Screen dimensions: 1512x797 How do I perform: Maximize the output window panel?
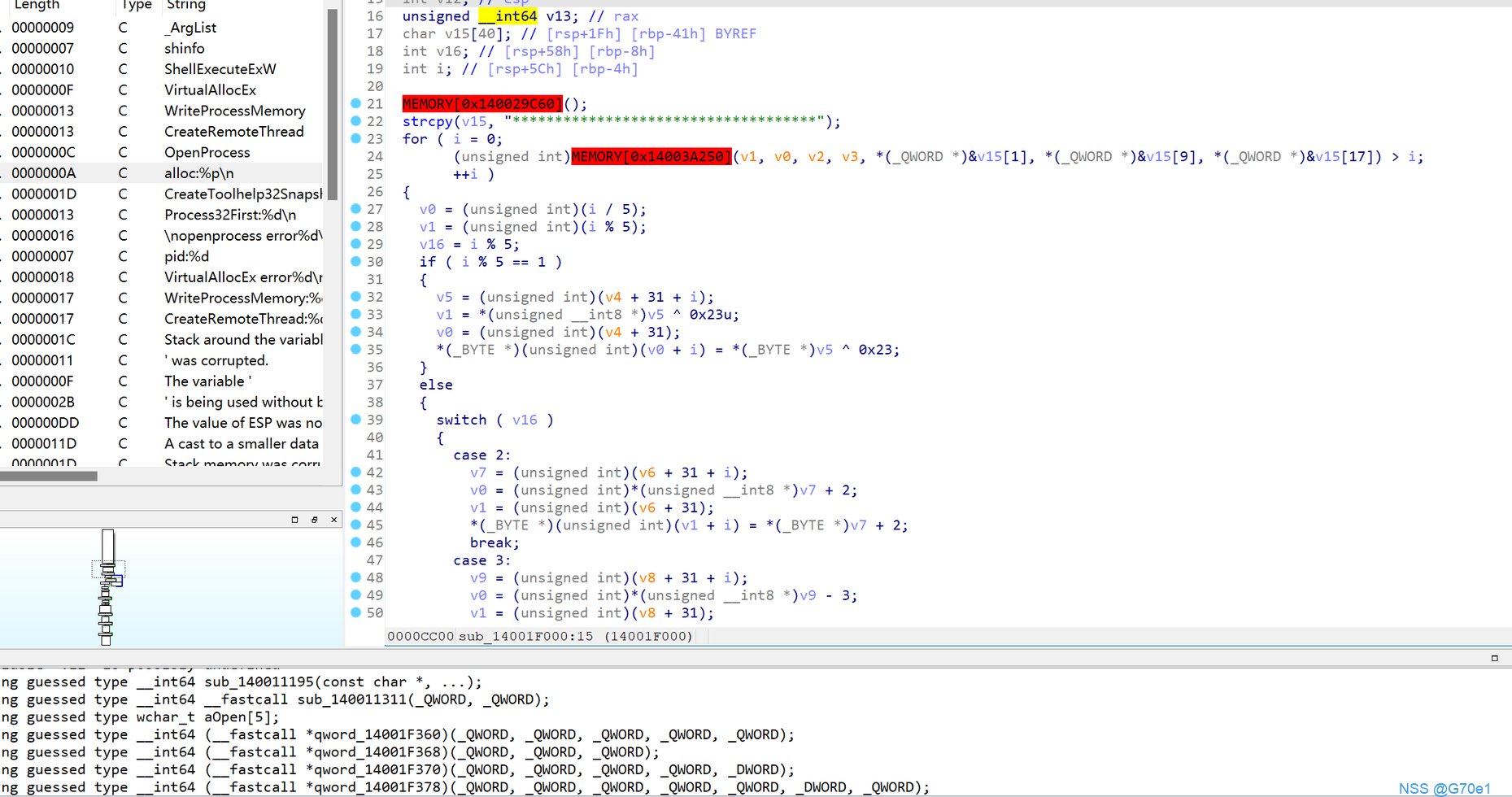(x=1494, y=658)
